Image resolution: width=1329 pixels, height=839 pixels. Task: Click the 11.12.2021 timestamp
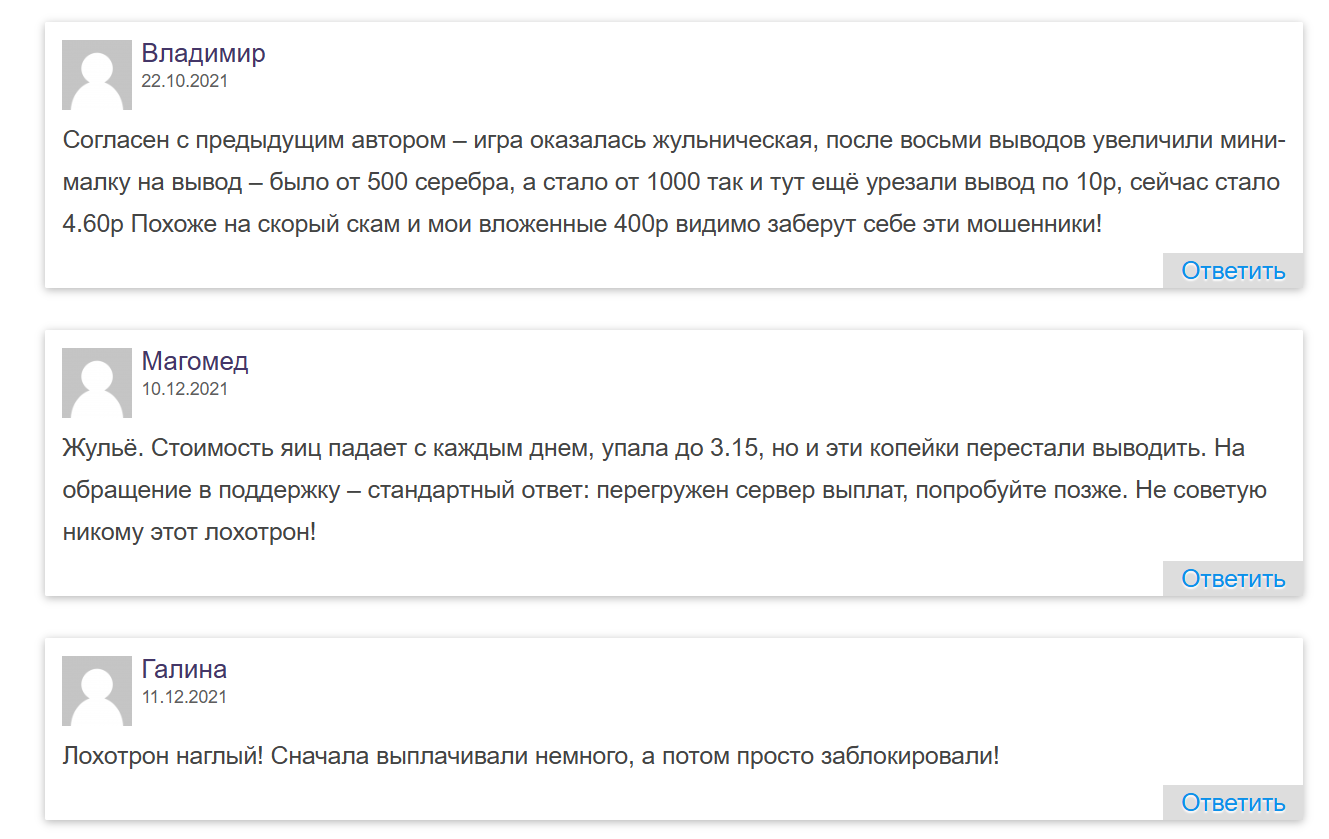(x=184, y=698)
